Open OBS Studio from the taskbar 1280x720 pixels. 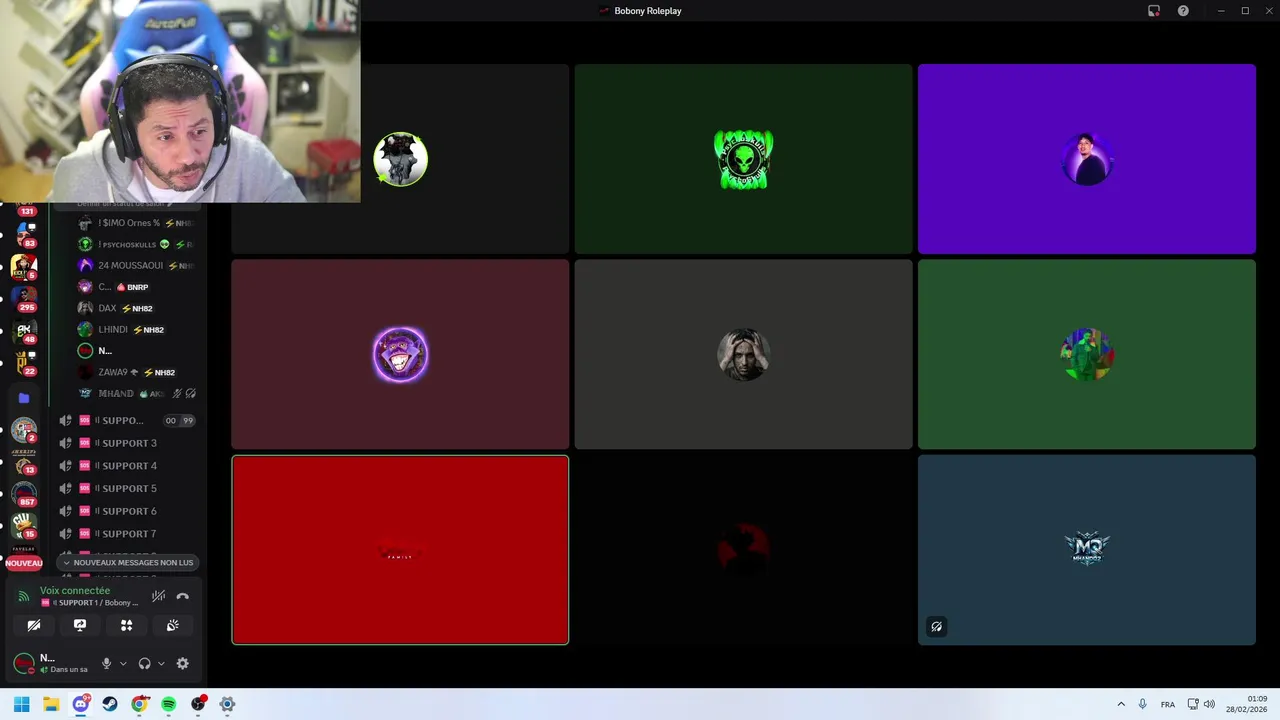click(x=198, y=704)
